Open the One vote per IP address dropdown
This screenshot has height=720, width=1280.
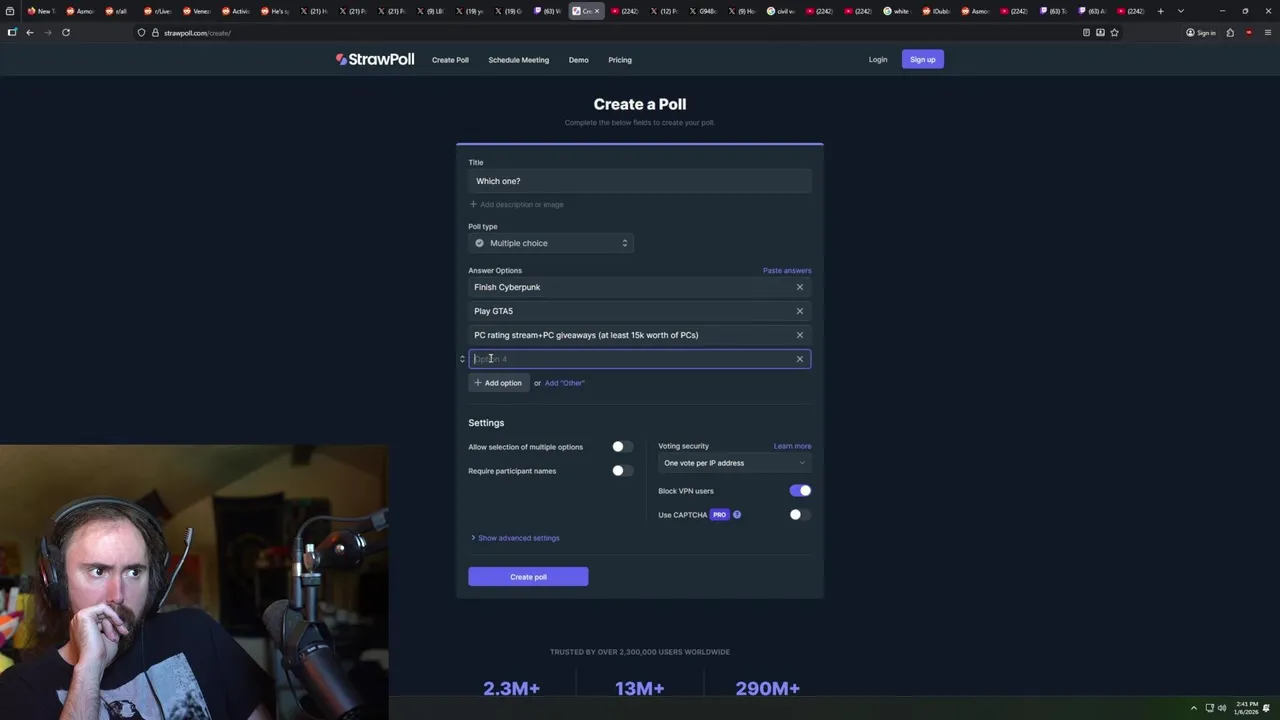tap(735, 463)
